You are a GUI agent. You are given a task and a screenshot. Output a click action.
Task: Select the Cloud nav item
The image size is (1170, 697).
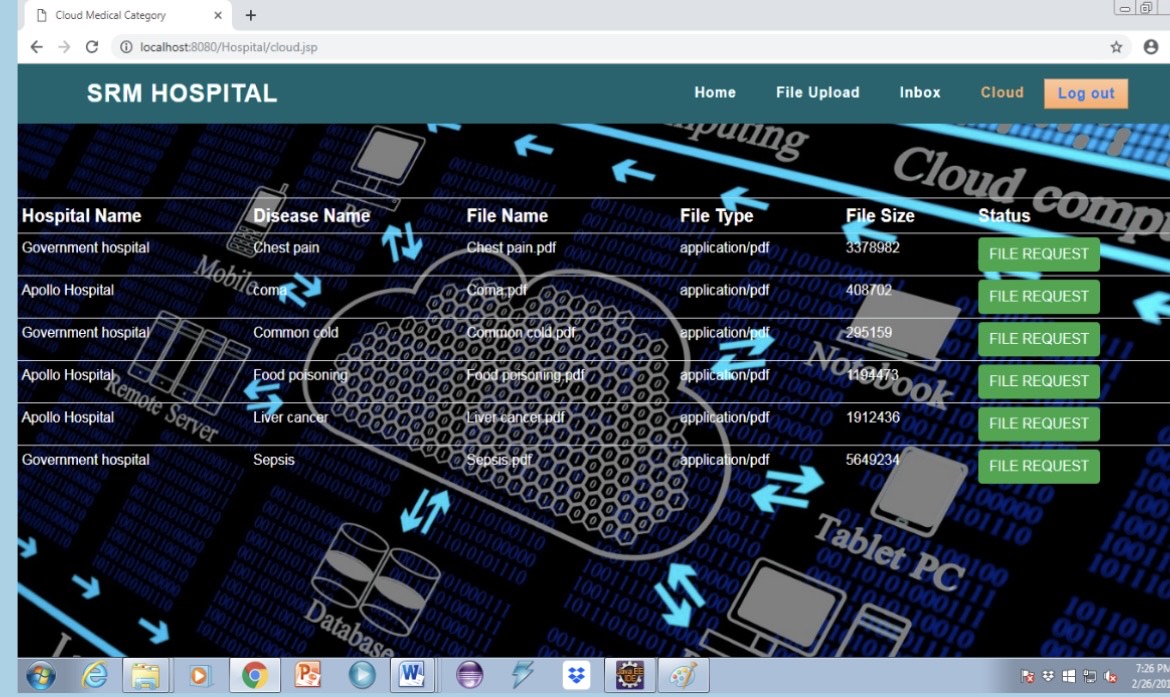click(1002, 93)
